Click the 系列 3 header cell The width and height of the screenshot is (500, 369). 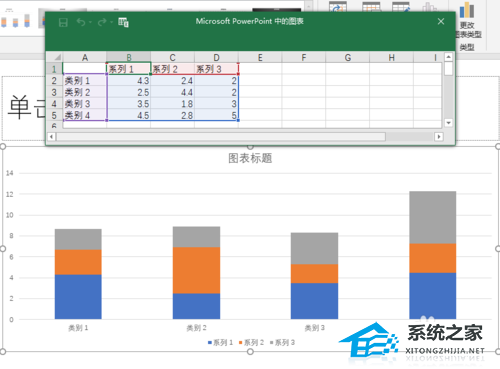[x=216, y=69]
